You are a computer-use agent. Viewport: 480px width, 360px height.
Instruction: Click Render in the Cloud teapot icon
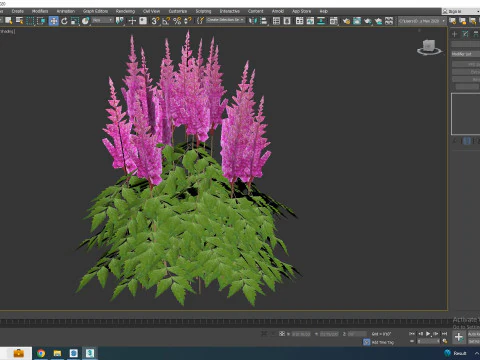tap(378, 21)
